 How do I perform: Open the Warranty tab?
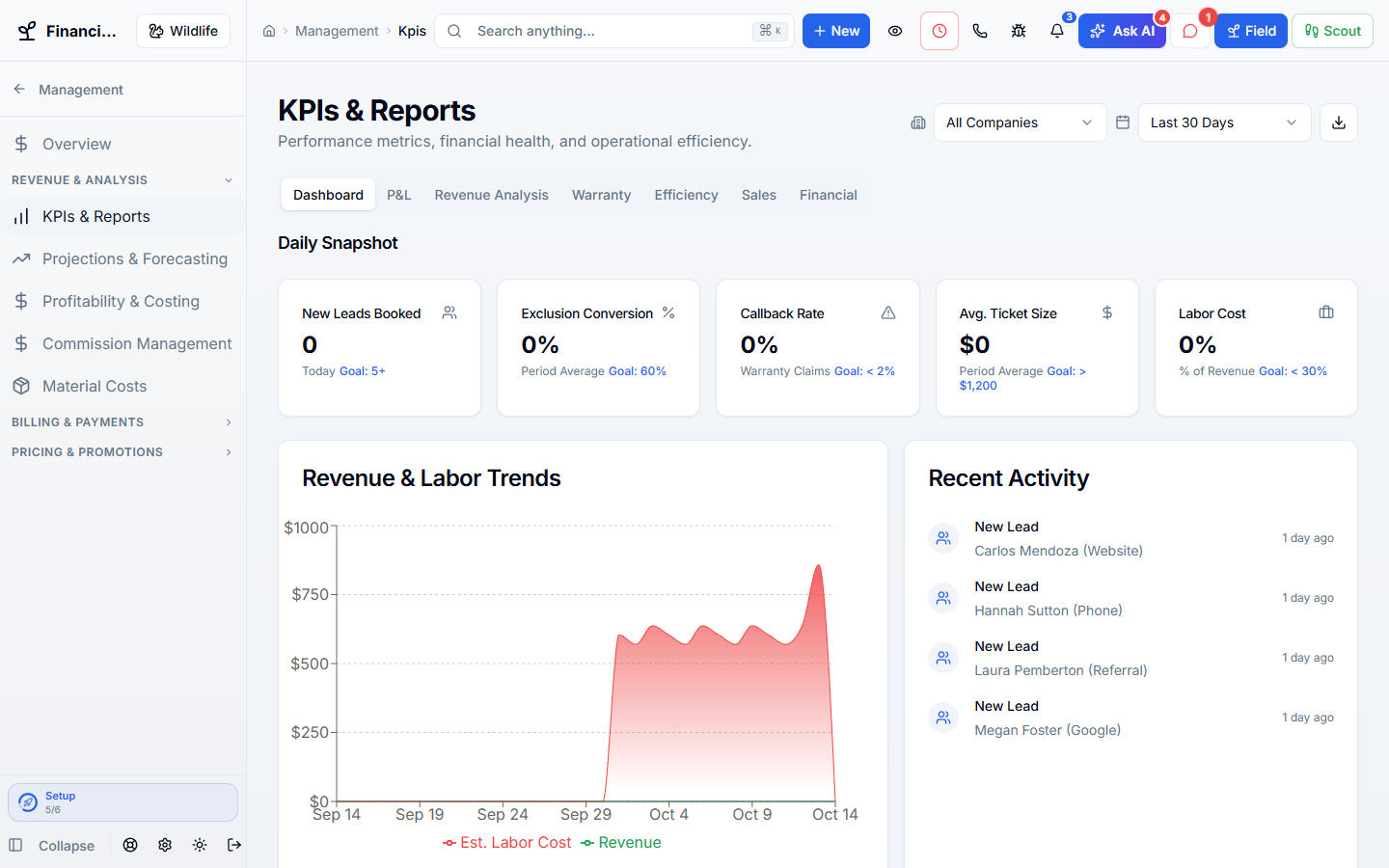tap(601, 195)
